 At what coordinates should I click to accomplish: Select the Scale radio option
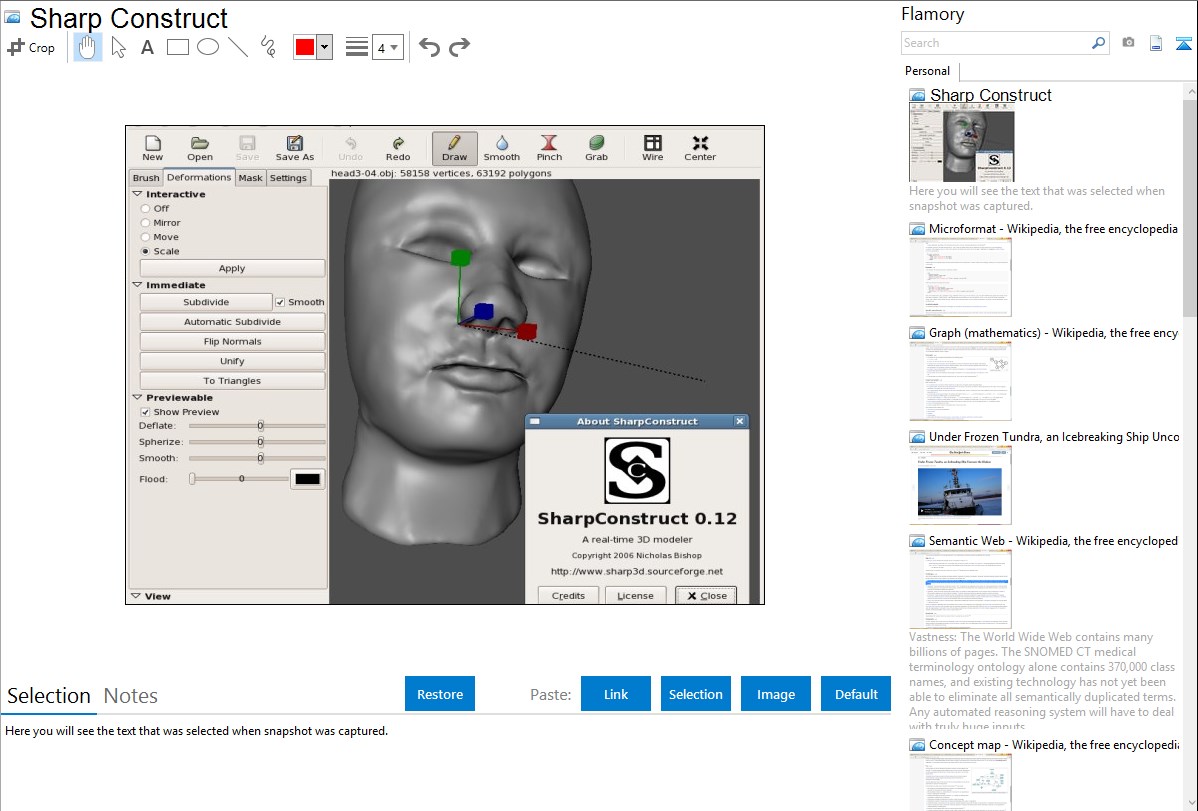pos(145,251)
